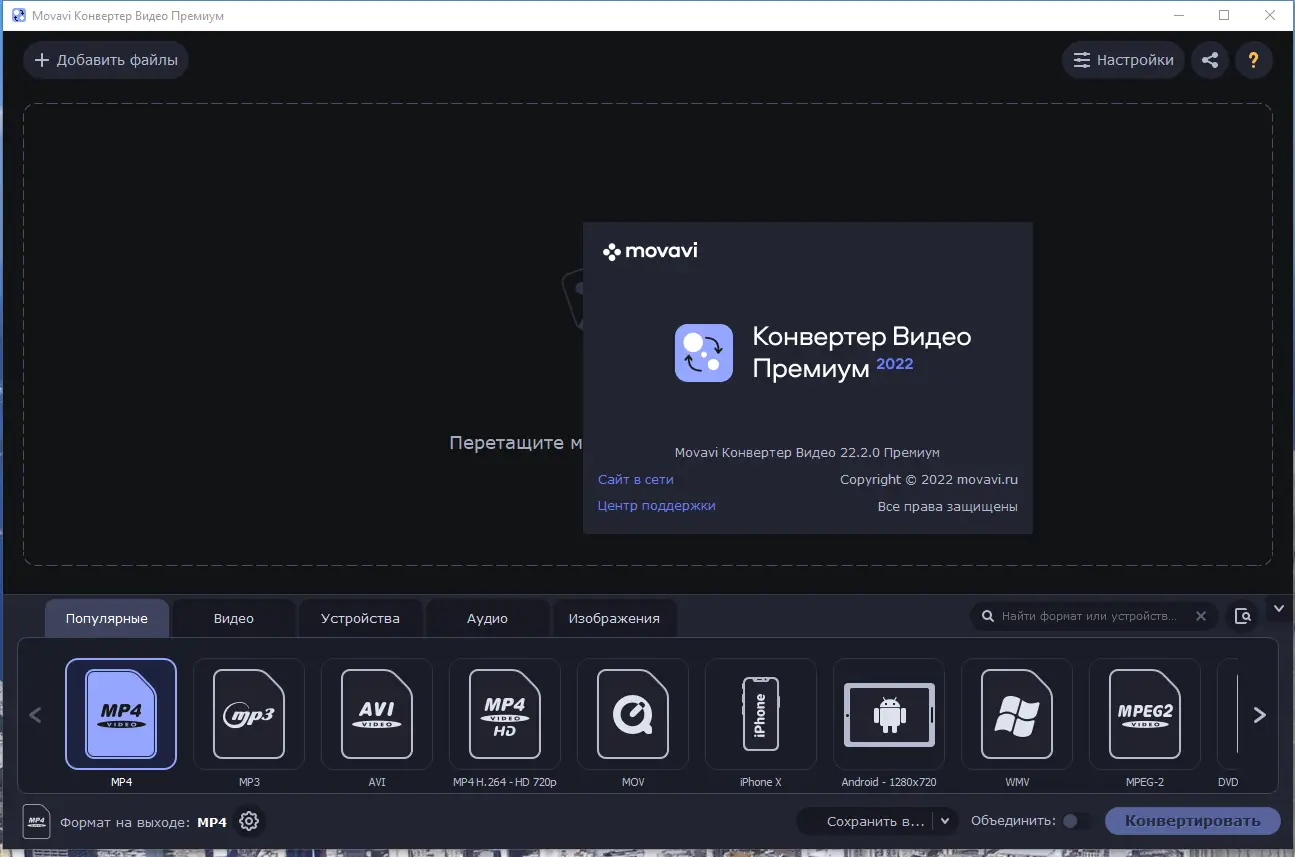Select MP4 H.264 HD 720p preset

(x=505, y=714)
